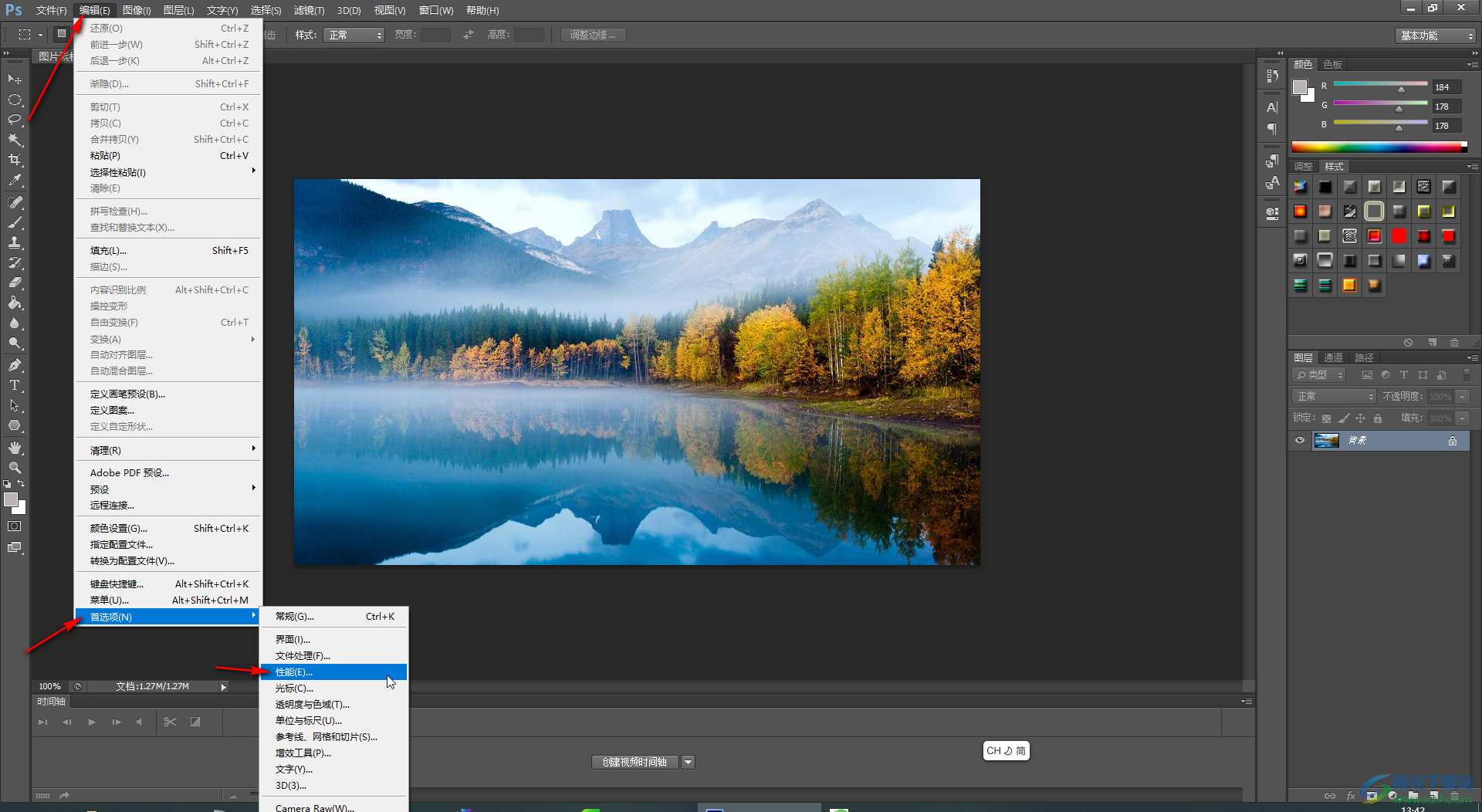Toggle lock image pixels brush icon

pyautogui.click(x=1344, y=418)
